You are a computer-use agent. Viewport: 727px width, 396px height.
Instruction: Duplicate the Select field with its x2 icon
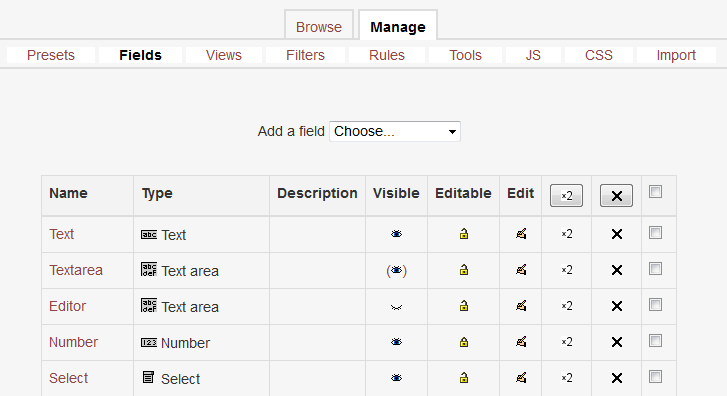click(x=567, y=378)
